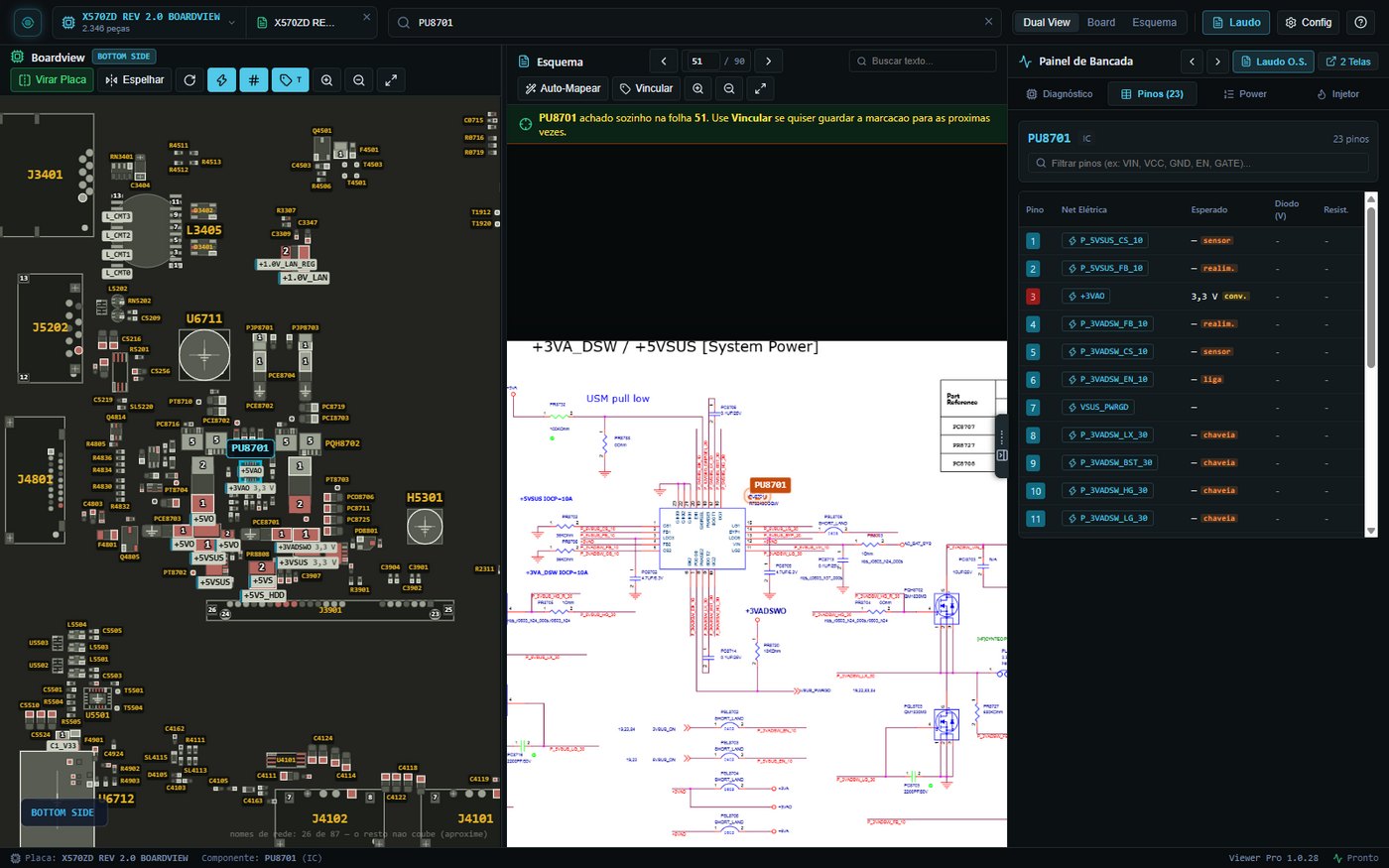Toggle Espelhar mirror mode
The width and height of the screenshot is (1389, 868).
coord(135,80)
